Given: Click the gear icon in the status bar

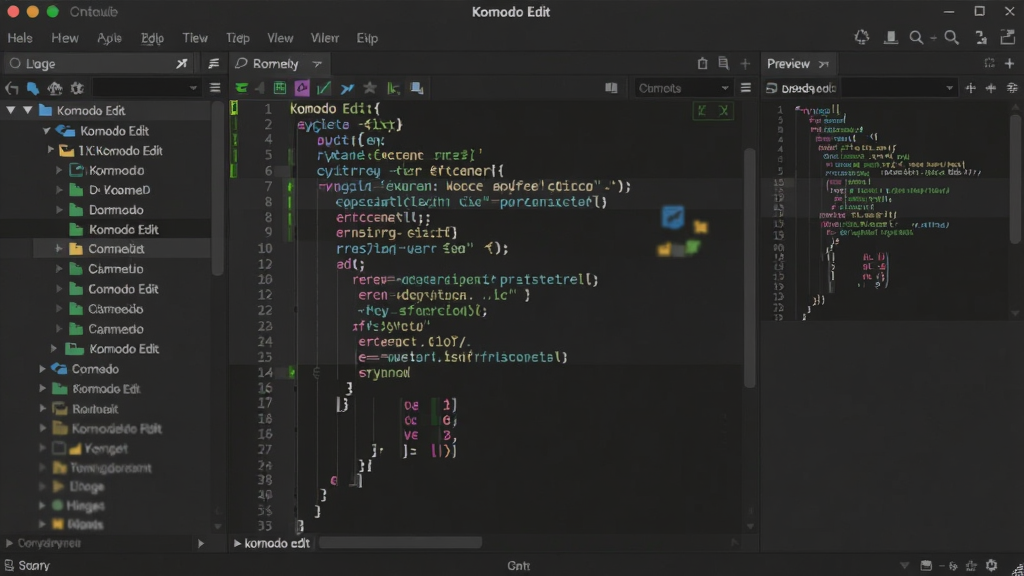Looking at the screenshot, I should [991, 565].
